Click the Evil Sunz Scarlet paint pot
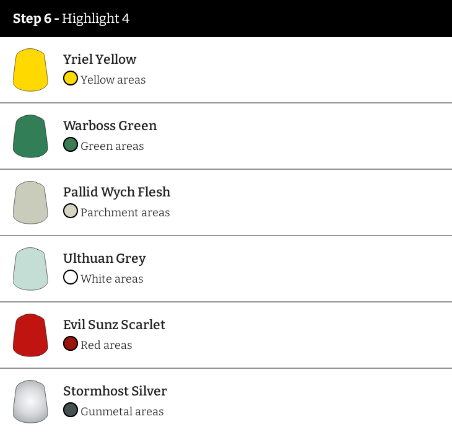This screenshot has height=432, width=452. [x=30, y=335]
